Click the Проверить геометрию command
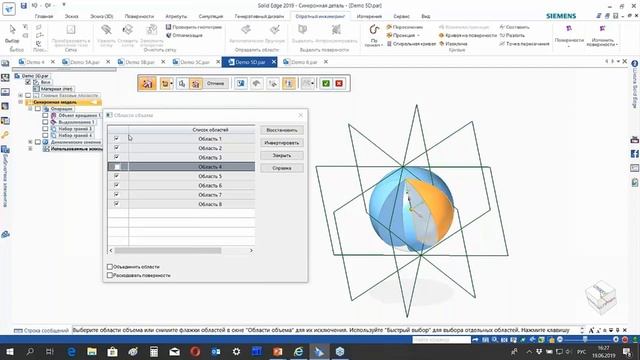The width and height of the screenshot is (640, 360). pos(194,27)
